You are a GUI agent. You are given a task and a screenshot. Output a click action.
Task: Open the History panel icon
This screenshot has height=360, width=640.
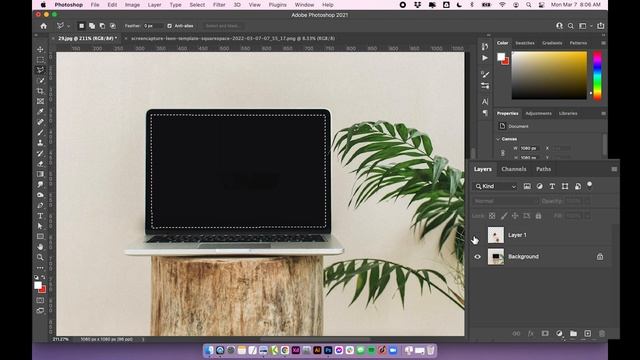[x=485, y=47]
